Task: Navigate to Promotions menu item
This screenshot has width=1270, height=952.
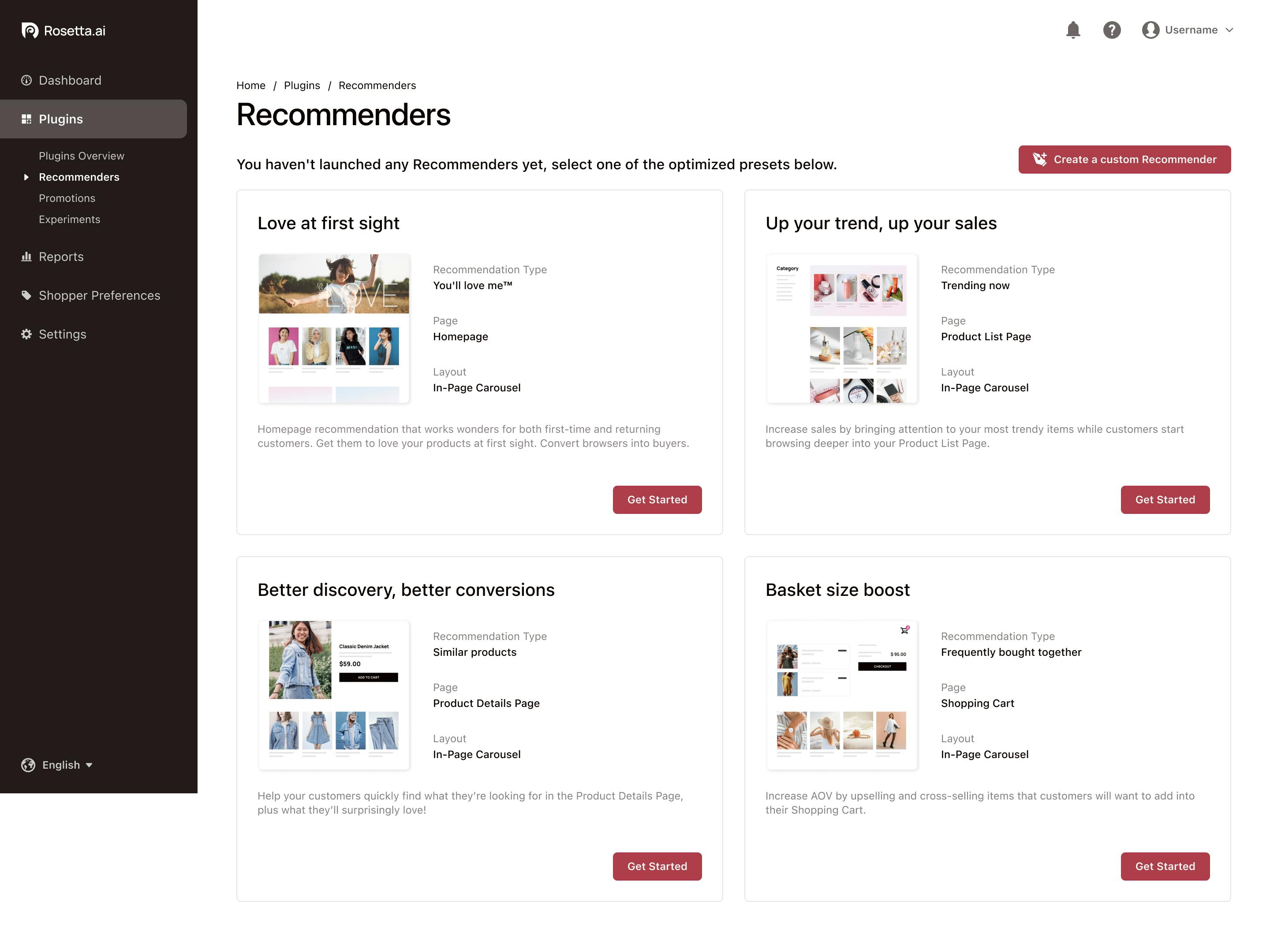Action: point(66,197)
